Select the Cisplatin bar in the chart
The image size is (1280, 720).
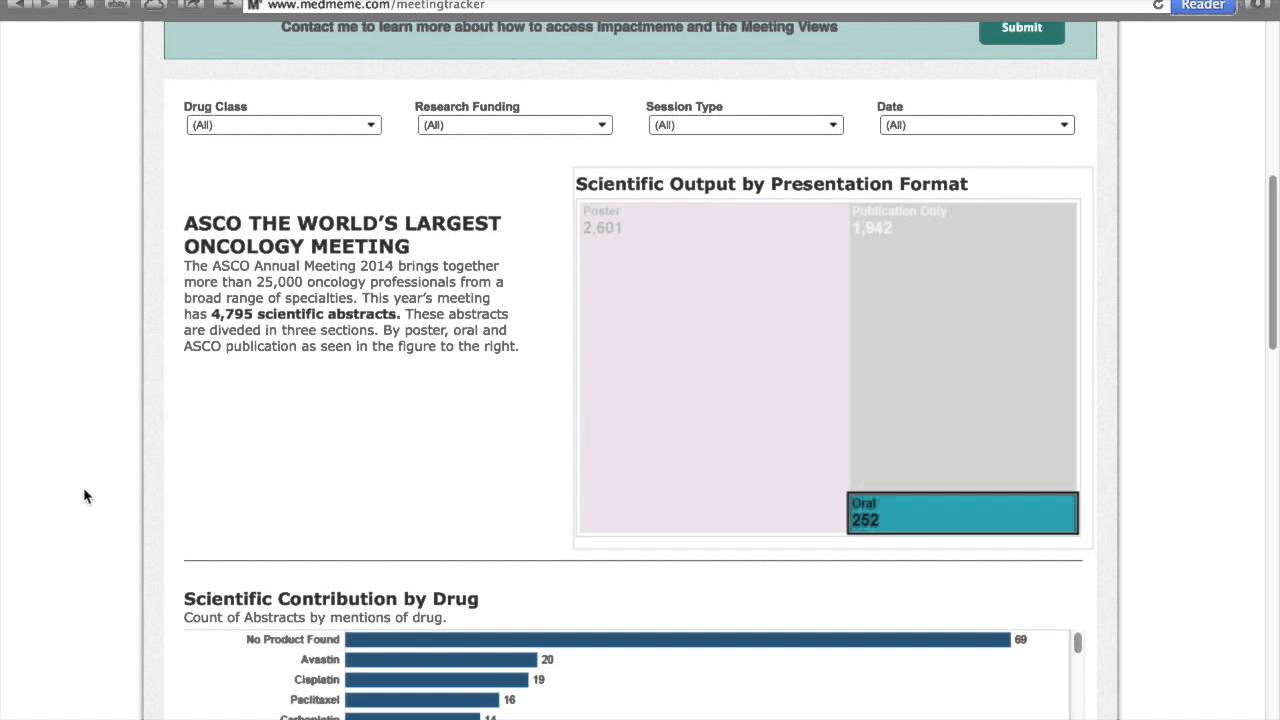436,680
